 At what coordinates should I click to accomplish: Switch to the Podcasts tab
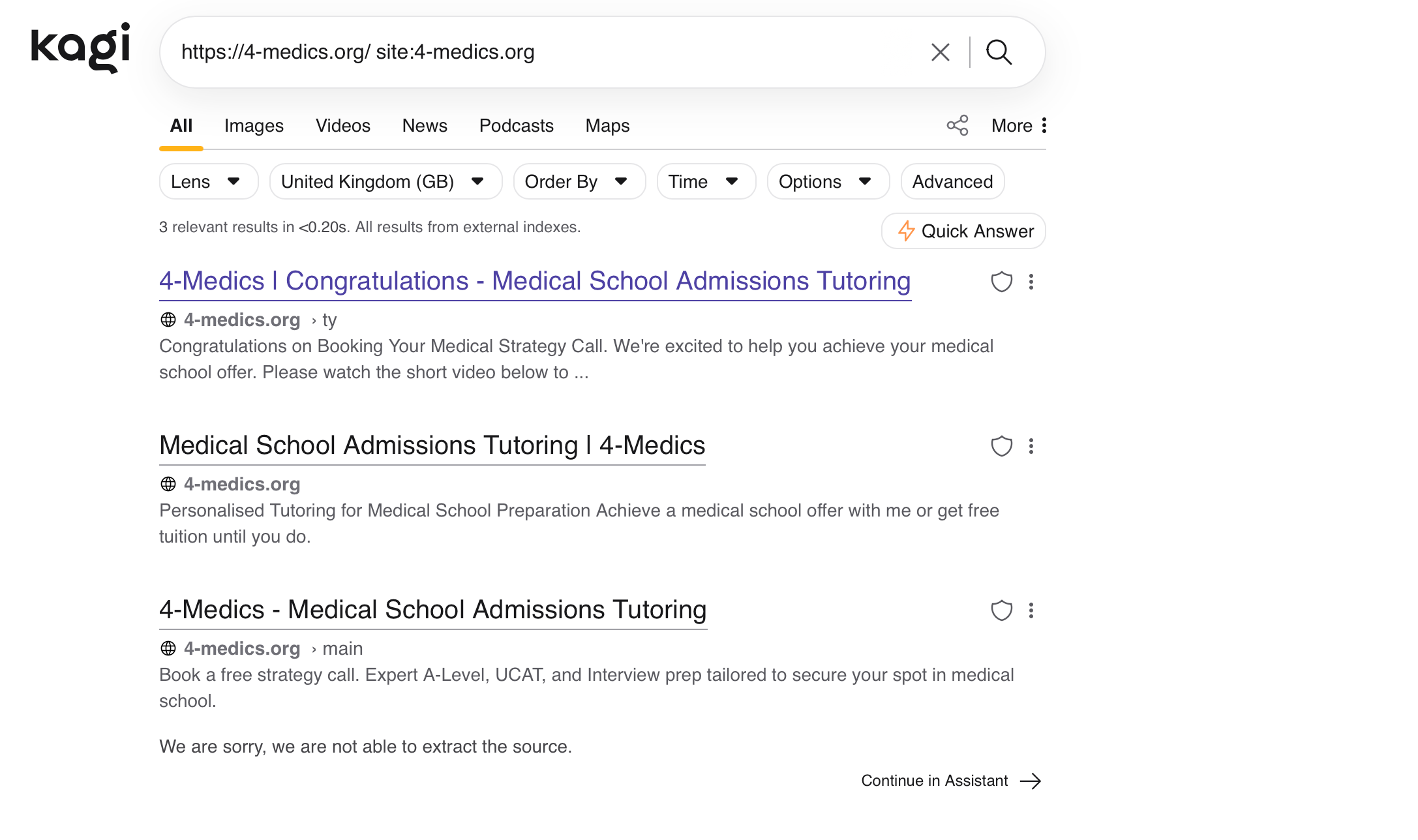(516, 125)
